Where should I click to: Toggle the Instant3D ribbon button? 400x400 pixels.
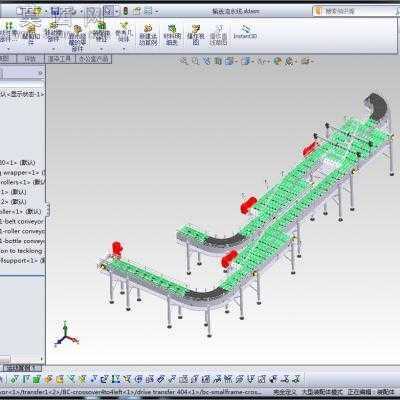[x=245, y=32]
